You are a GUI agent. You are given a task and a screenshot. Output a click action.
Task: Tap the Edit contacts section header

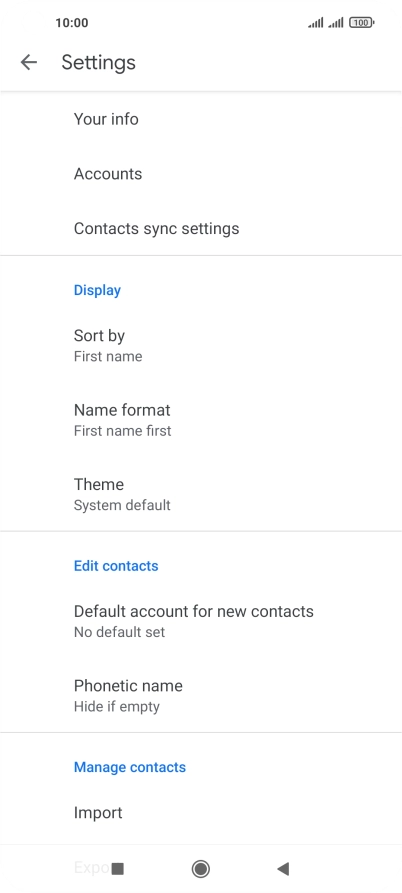[116, 566]
